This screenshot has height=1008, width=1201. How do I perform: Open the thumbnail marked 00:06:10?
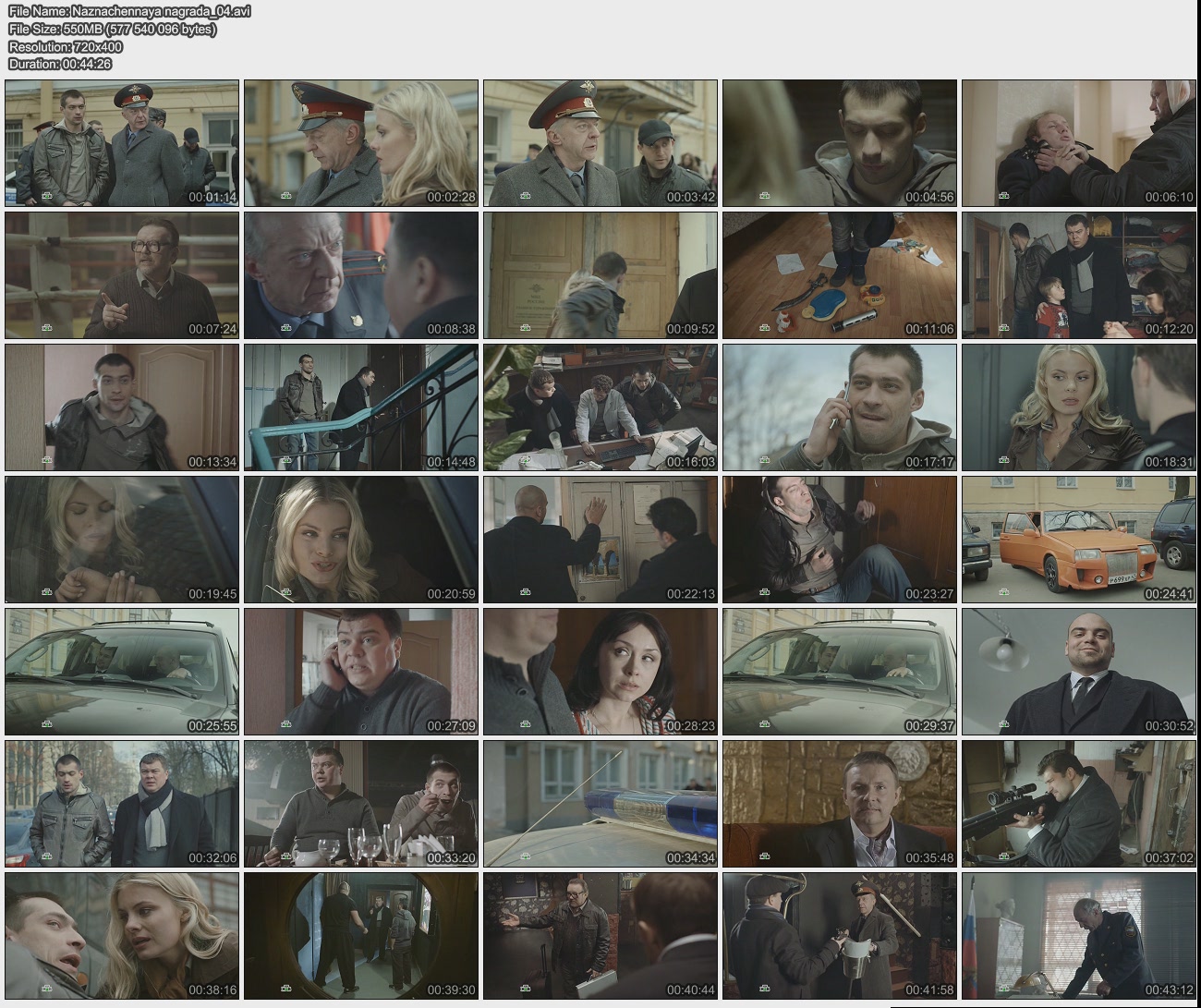pos(1078,143)
